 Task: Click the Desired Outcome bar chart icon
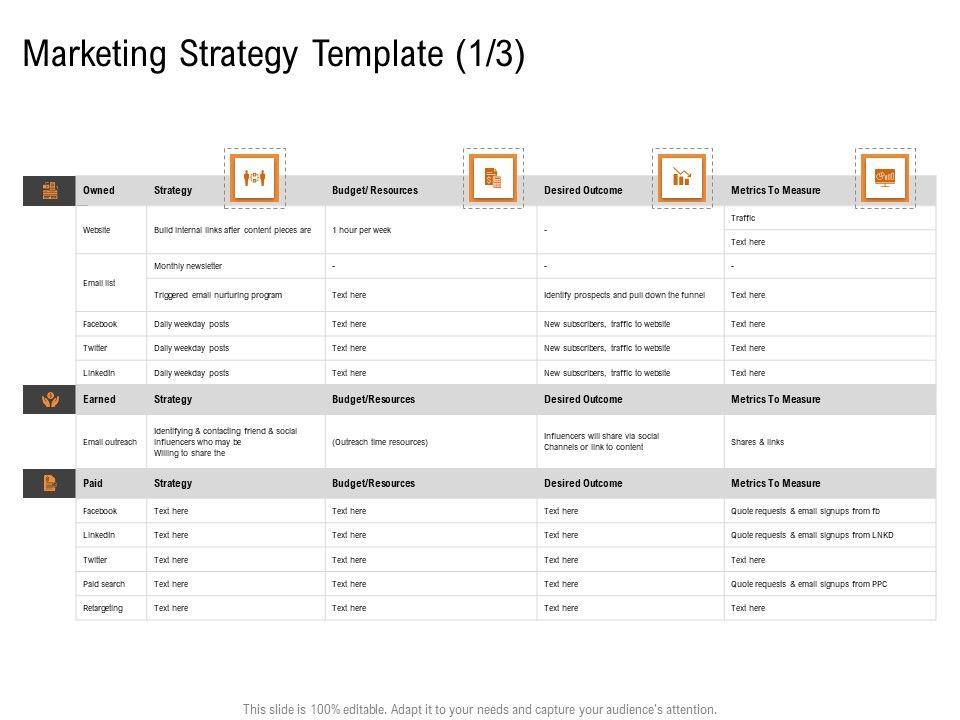[x=682, y=178]
